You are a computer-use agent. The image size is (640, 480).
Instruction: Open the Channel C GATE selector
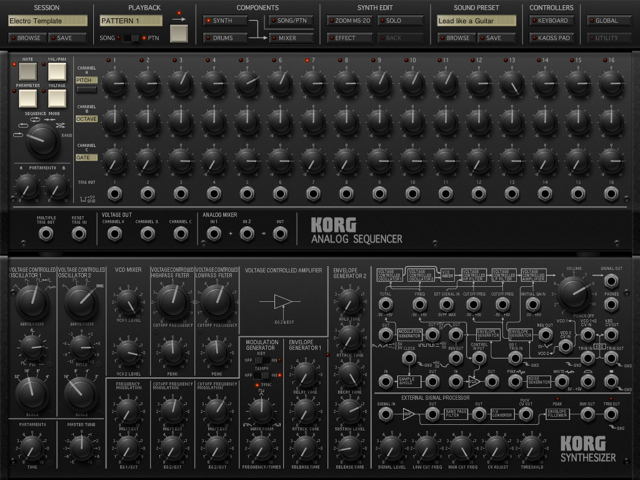point(87,157)
